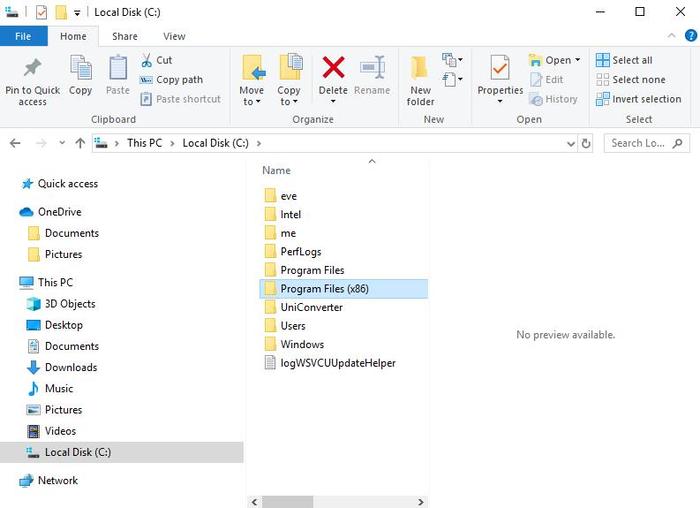Switch to the View ribbon tab
This screenshot has width=700, height=508.
point(174,36)
